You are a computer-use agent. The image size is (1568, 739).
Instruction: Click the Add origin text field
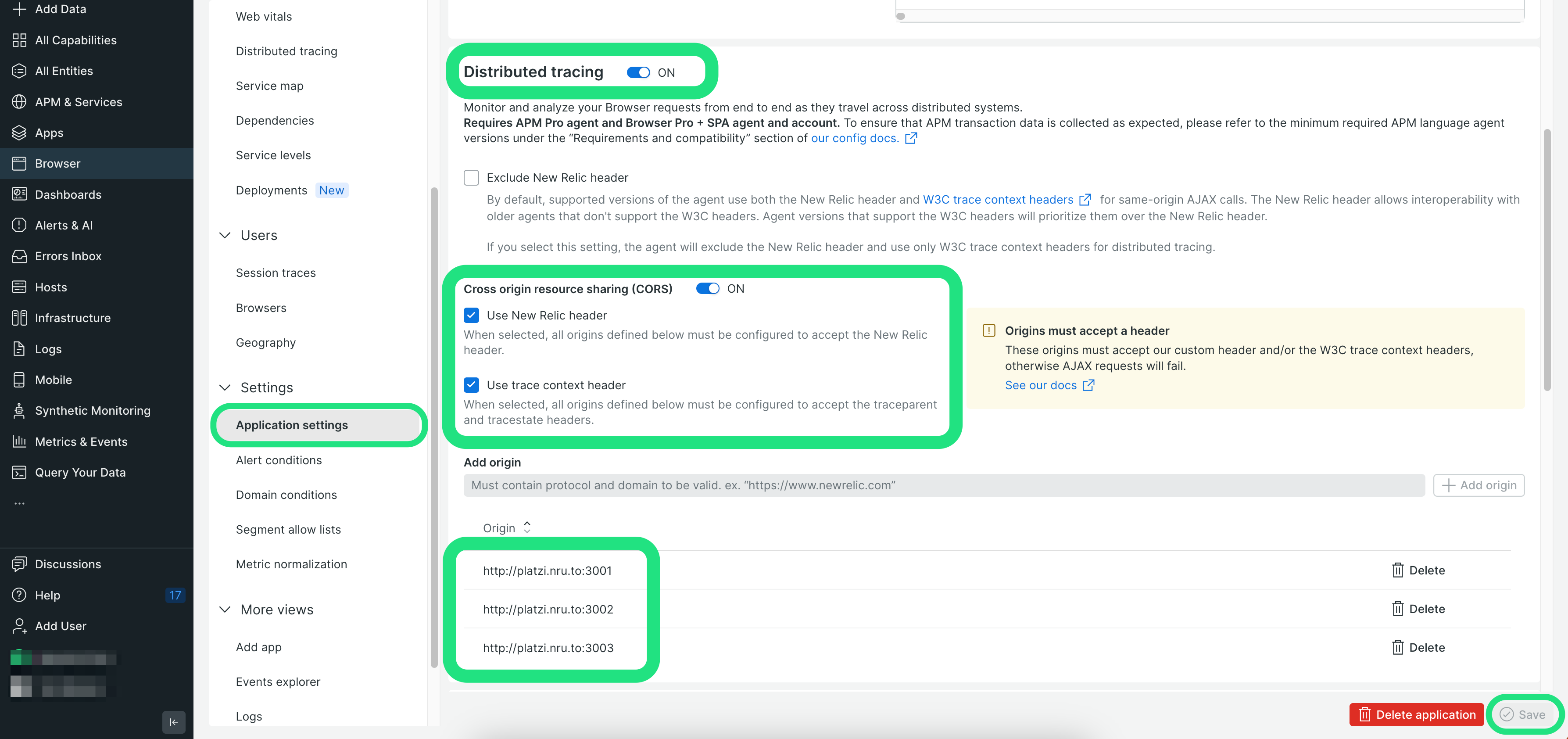tap(944, 485)
